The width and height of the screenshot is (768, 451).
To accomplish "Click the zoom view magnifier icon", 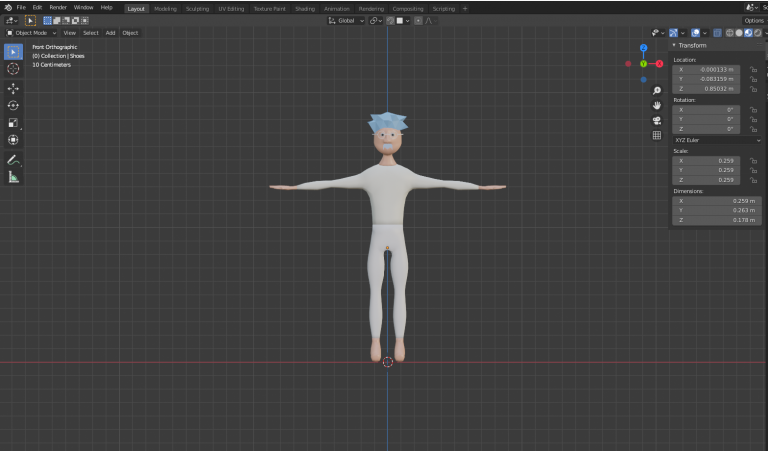I will pyautogui.click(x=657, y=91).
